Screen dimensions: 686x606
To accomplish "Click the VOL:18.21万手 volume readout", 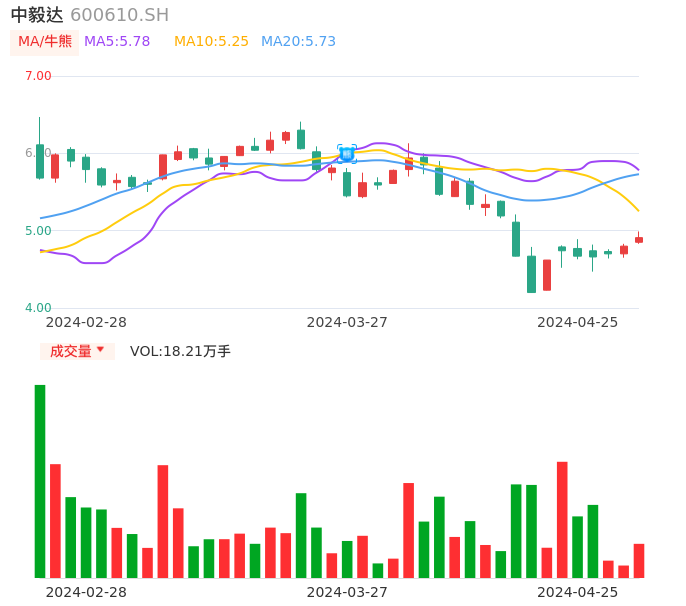I will pos(180,351).
